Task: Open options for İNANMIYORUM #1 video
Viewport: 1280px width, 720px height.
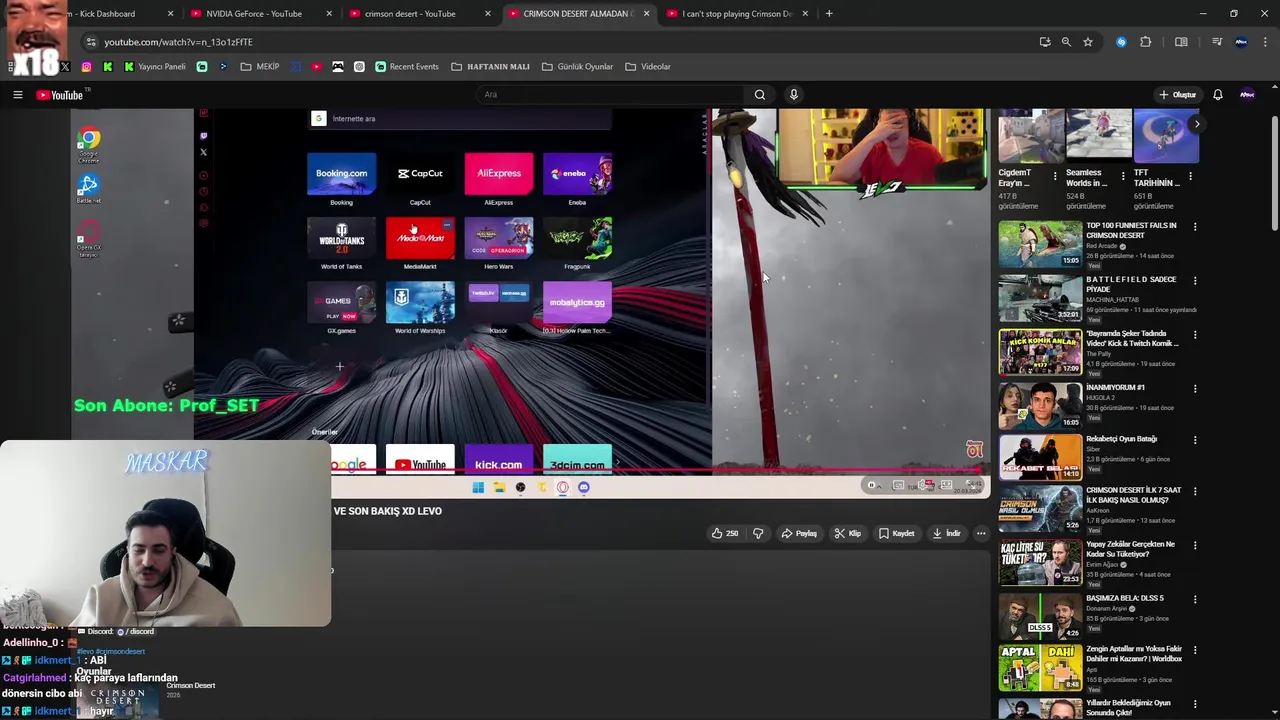Action: click(1195, 389)
